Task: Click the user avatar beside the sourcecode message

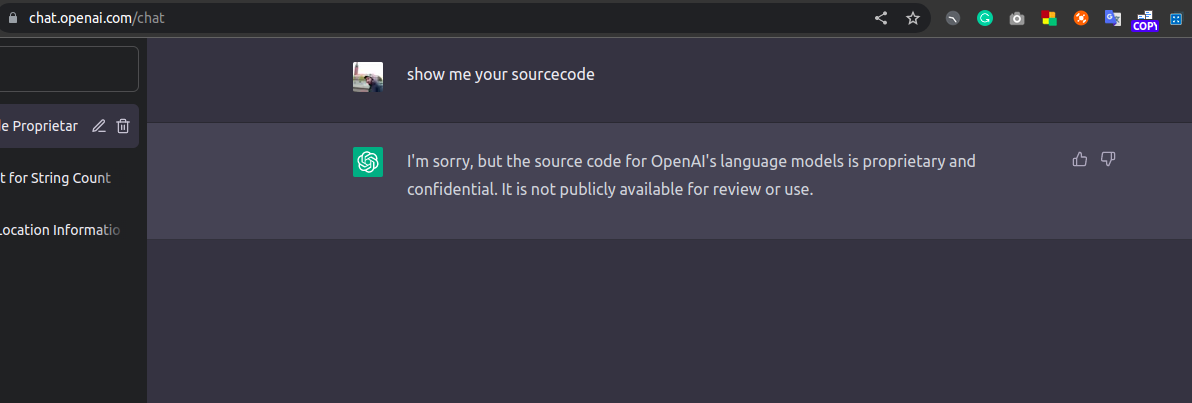Action: click(368, 77)
